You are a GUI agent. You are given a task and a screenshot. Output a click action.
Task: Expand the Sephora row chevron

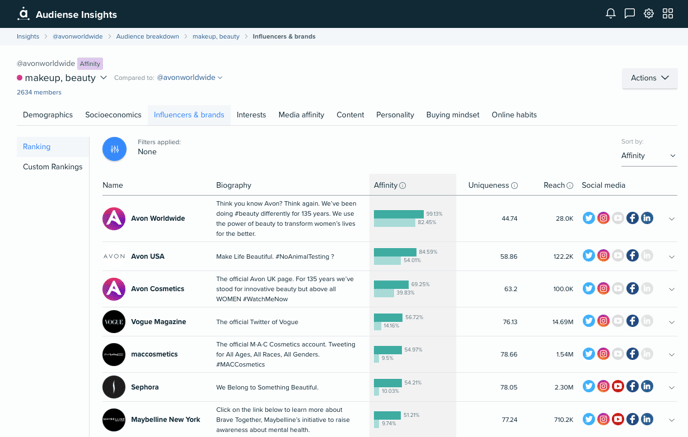671,387
